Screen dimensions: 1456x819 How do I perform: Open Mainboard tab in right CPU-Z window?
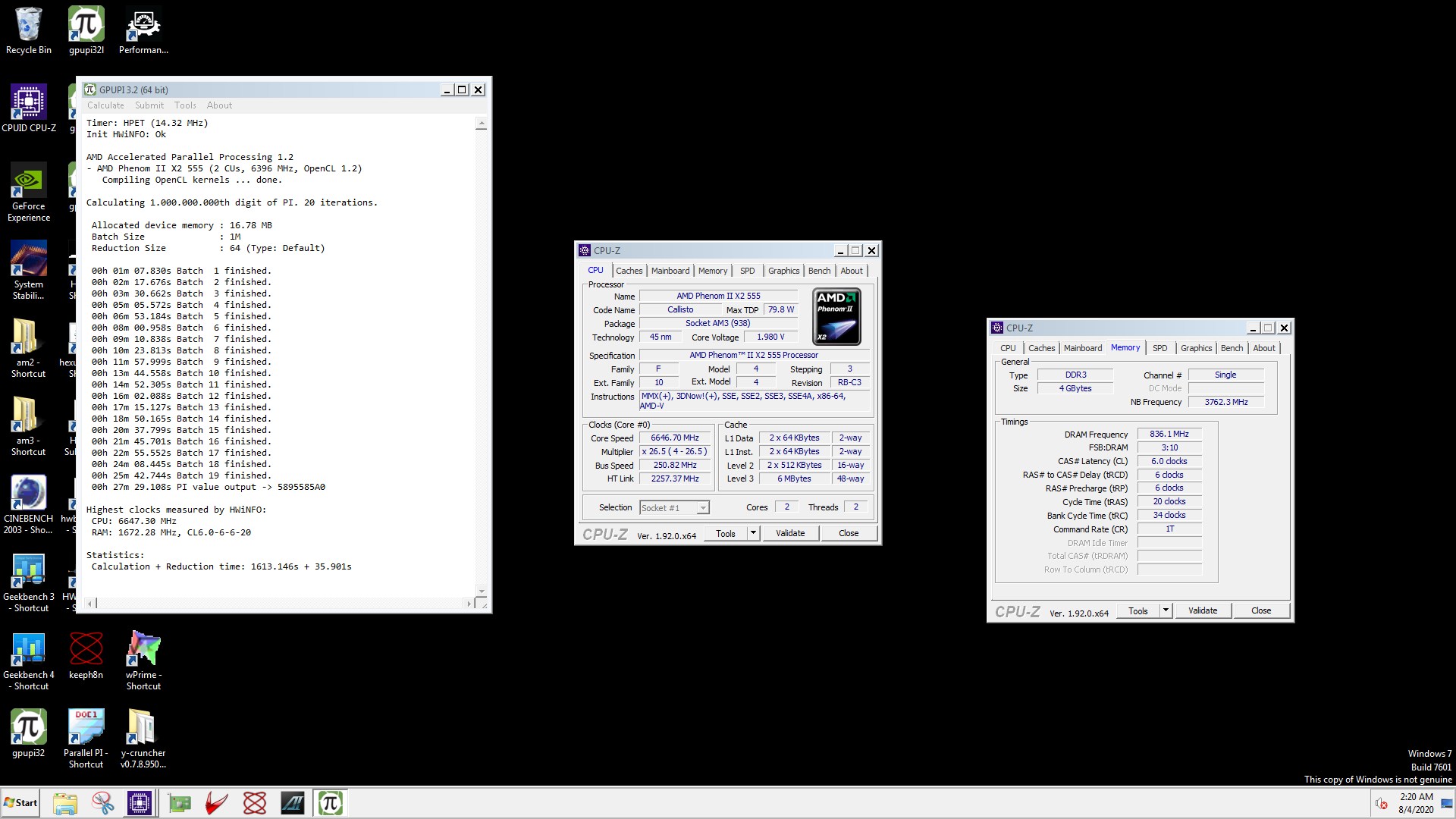pos(1083,348)
